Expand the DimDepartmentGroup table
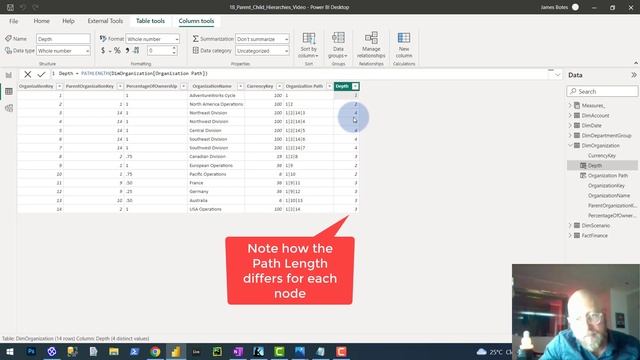Viewport: 640px width, 360px height. click(570, 136)
